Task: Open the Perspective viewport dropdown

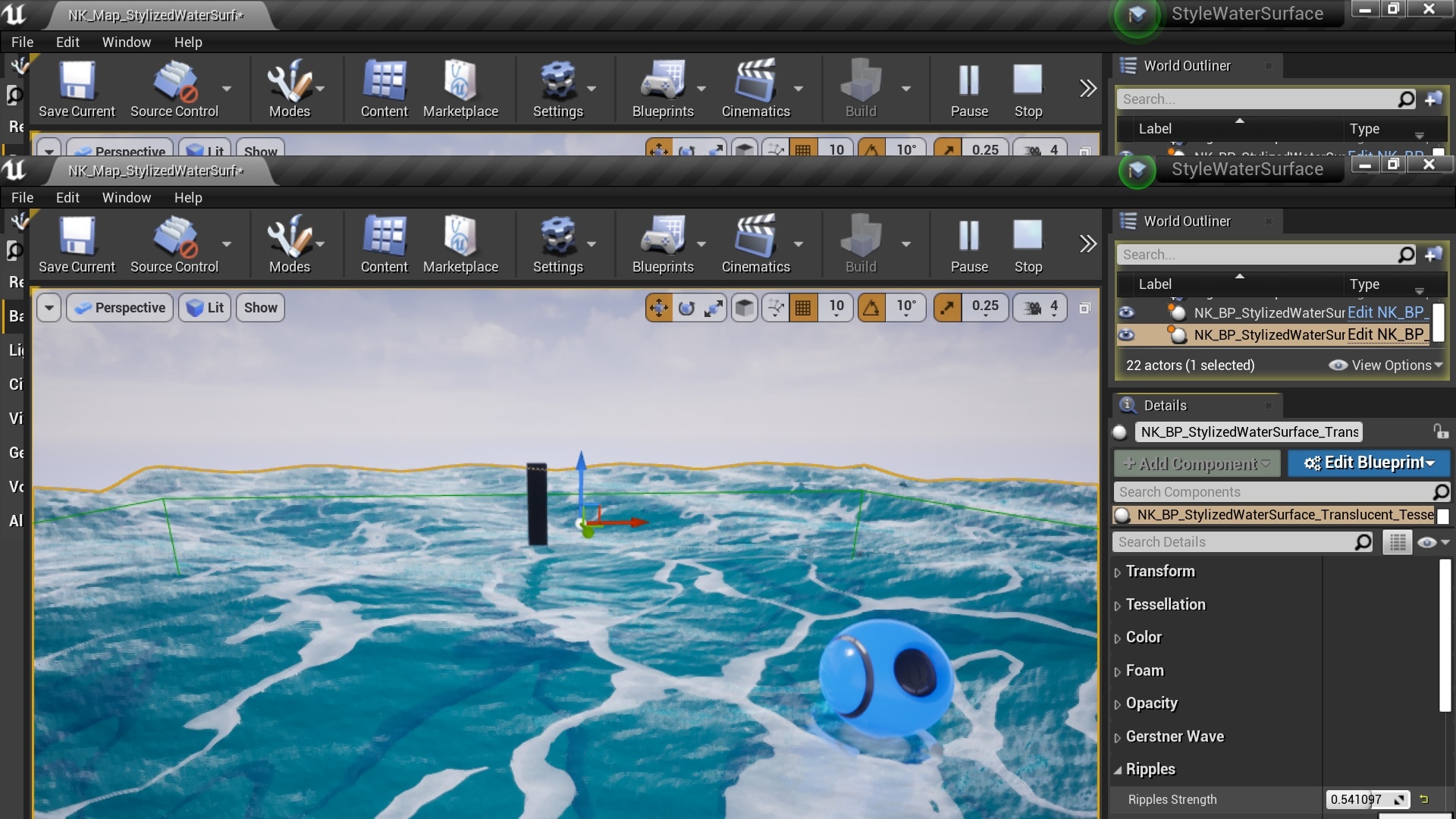Action: (x=119, y=308)
